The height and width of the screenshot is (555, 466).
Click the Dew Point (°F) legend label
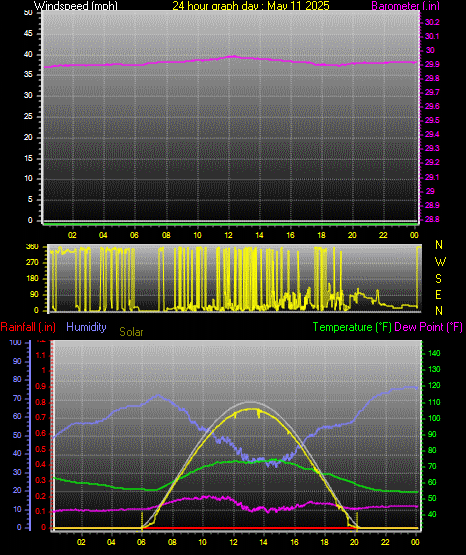click(428, 327)
